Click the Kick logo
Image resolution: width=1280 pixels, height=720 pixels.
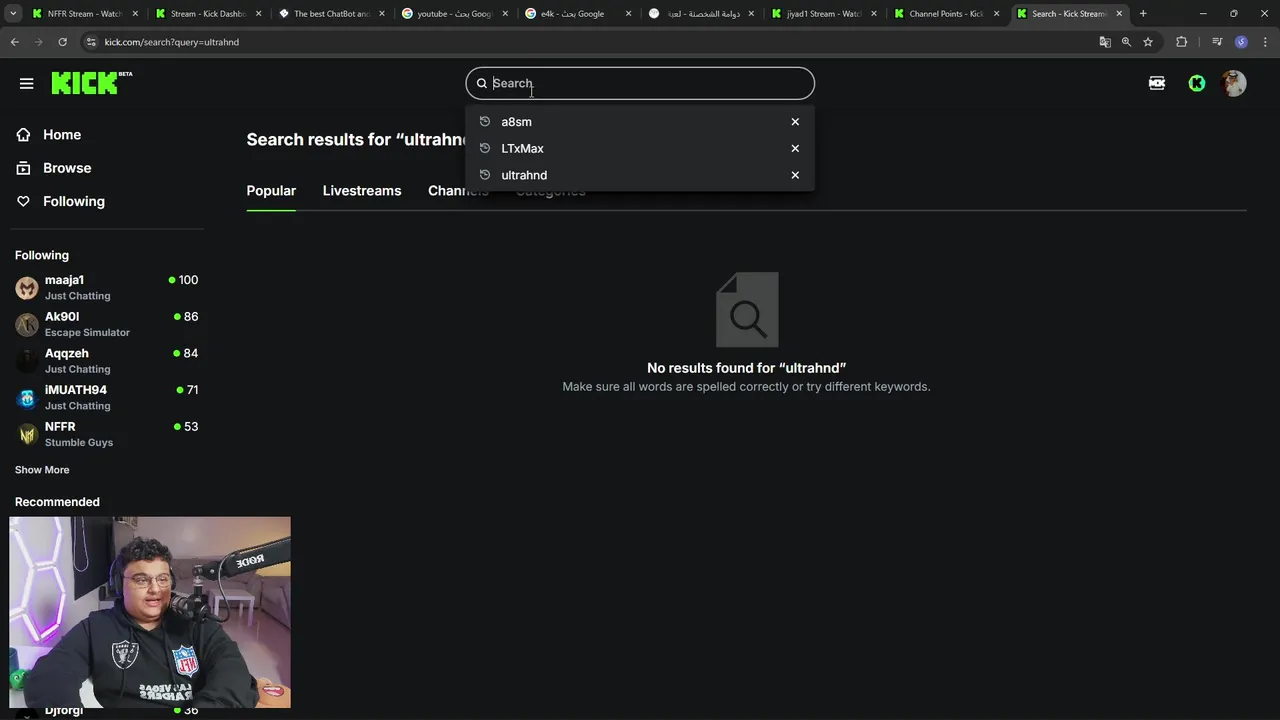click(91, 83)
